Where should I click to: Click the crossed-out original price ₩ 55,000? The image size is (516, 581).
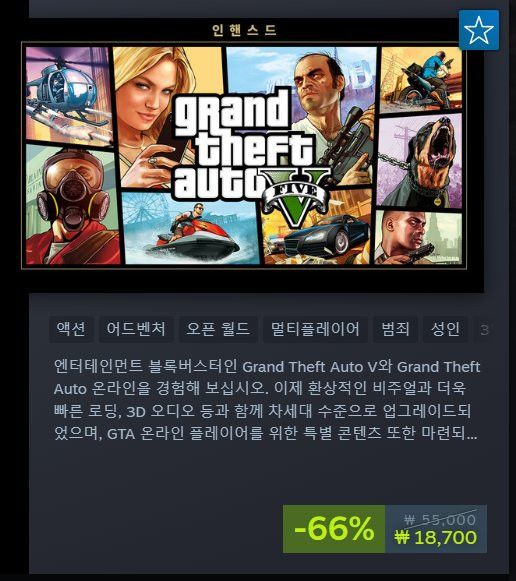[440, 519]
